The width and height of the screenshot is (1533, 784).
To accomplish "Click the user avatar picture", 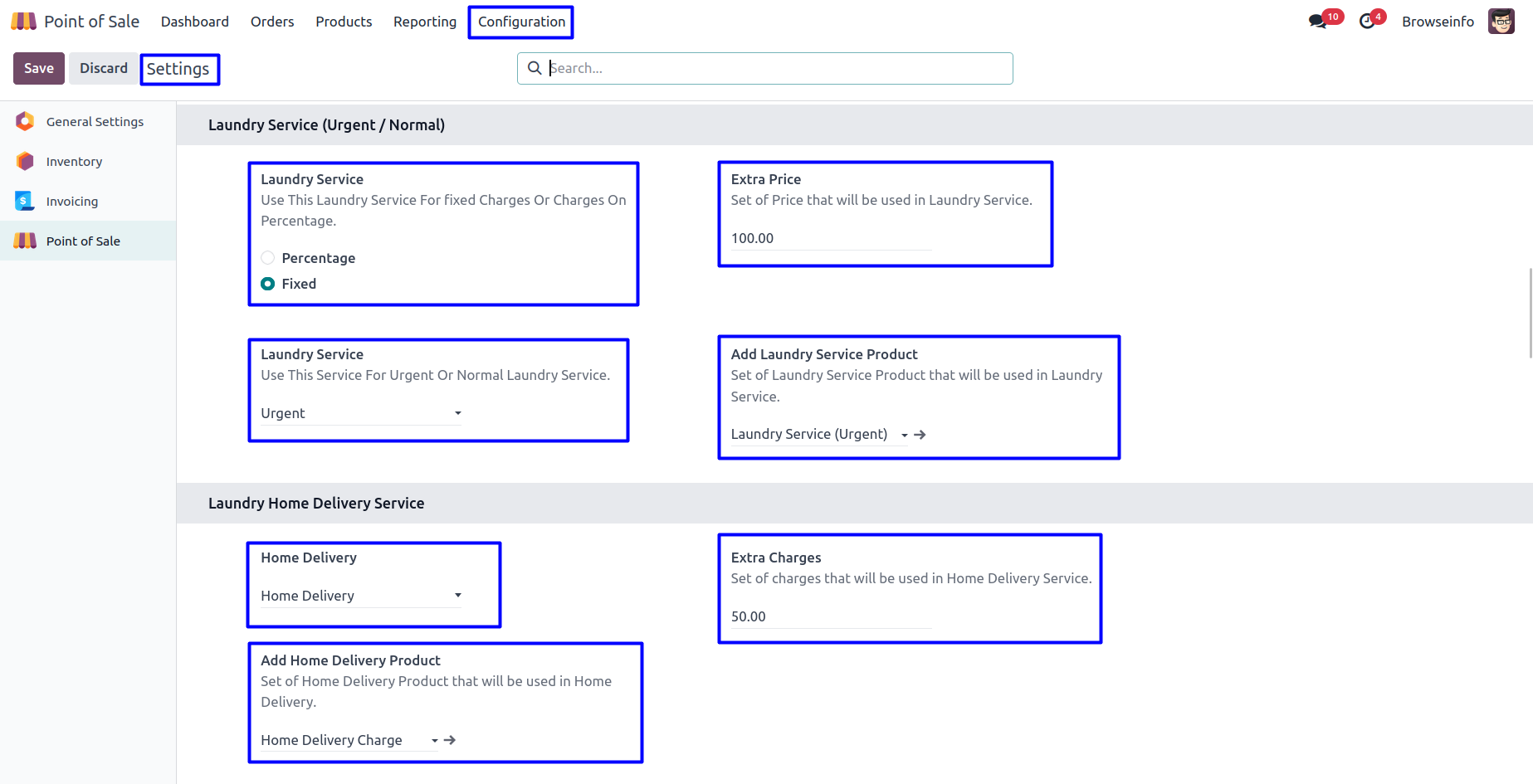I will [1501, 22].
